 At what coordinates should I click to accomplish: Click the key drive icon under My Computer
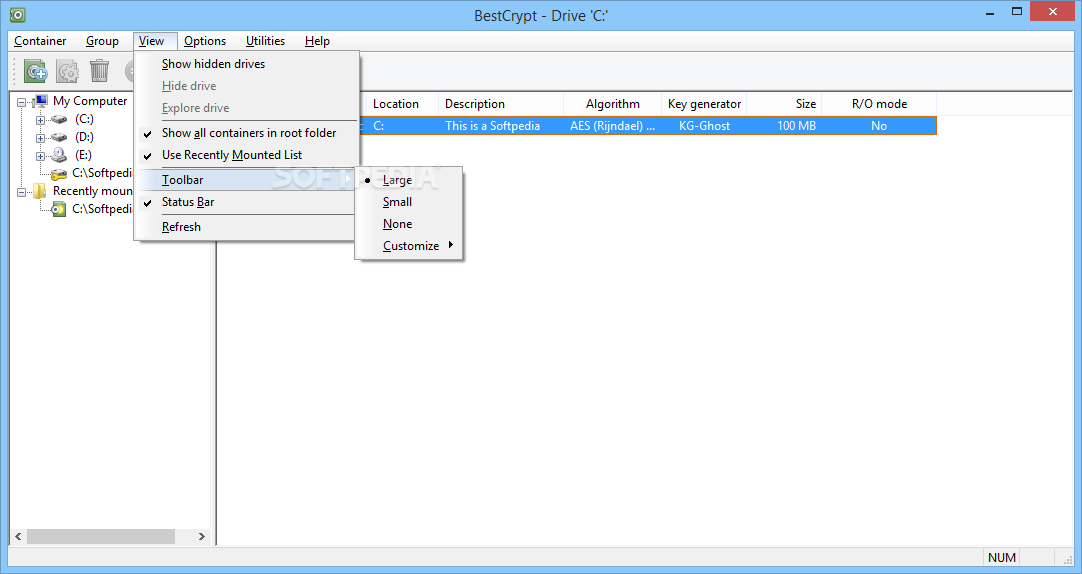pos(59,173)
